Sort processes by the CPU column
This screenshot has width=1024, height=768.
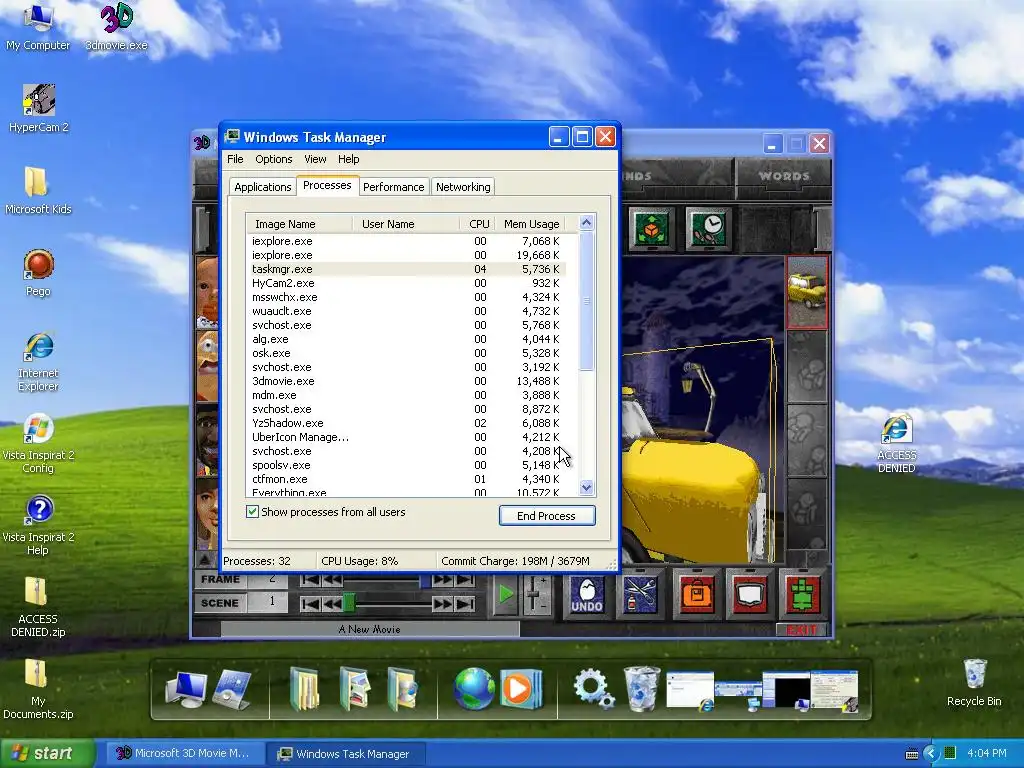click(477, 224)
